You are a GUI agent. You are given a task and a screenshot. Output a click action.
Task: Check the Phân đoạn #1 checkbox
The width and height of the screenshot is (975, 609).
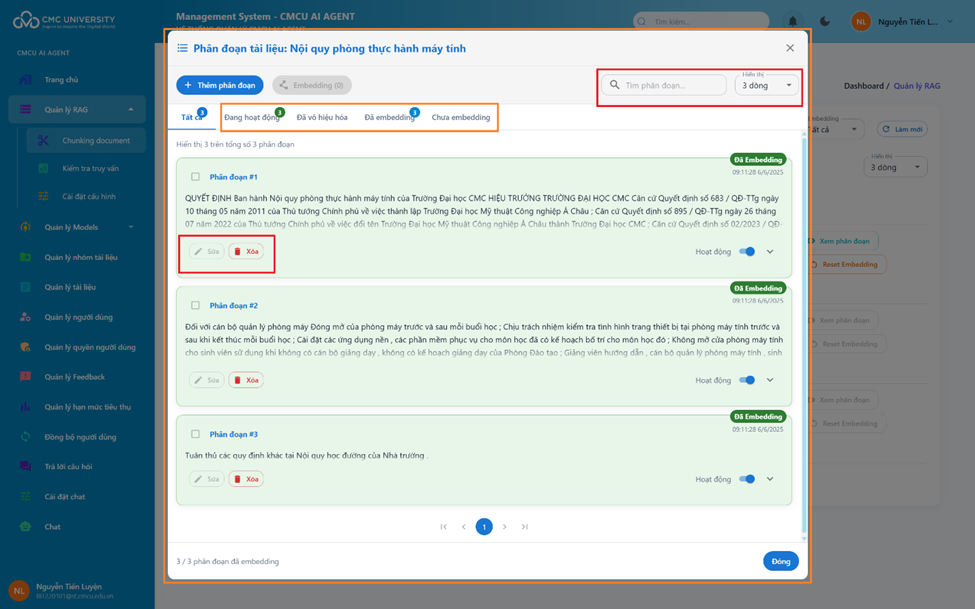pyautogui.click(x=195, y=177)
